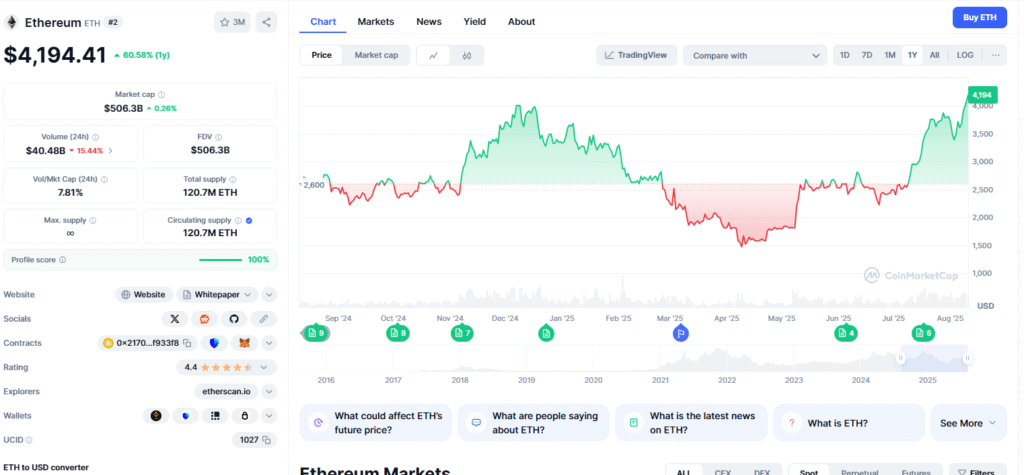The width and height of the screenshot is (1024, 475).
Task: Set chart range to 1D
Action: [844, 56]
